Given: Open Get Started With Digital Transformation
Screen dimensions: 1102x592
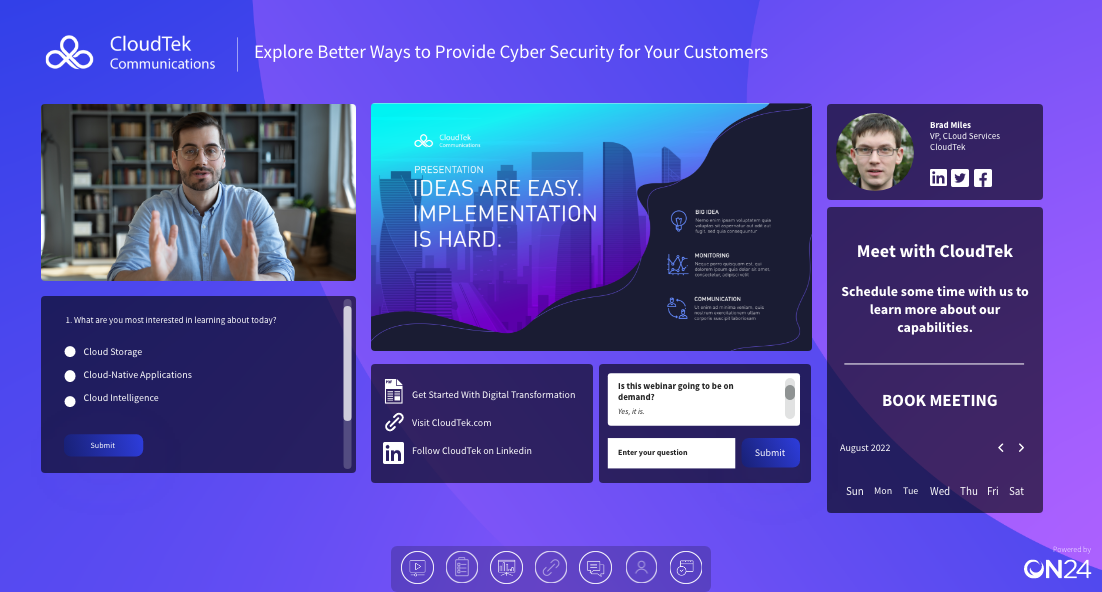Looking at the screenshot, I should coord(493,394).
